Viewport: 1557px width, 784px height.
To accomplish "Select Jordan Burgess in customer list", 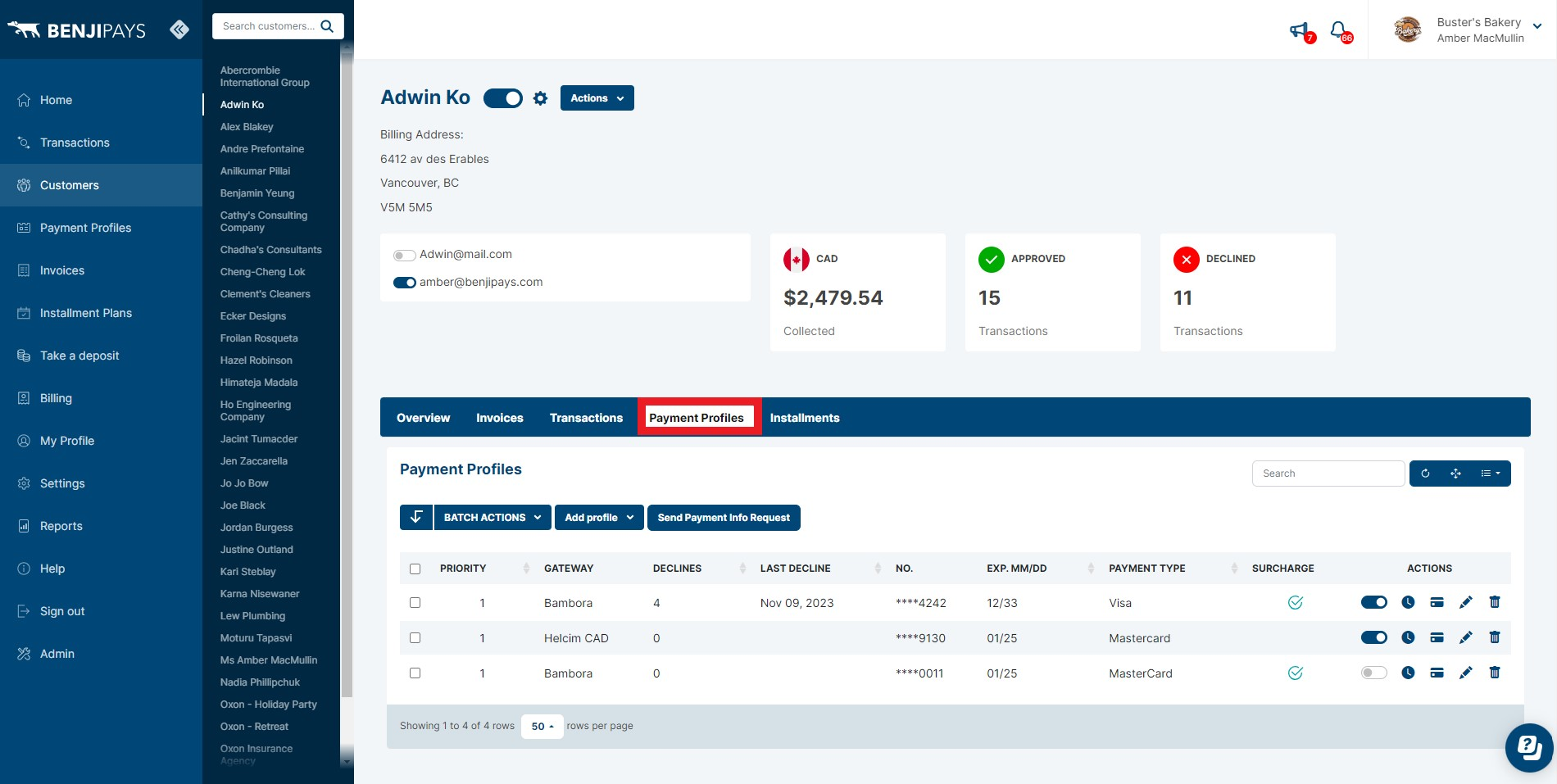I will point(256,528).
